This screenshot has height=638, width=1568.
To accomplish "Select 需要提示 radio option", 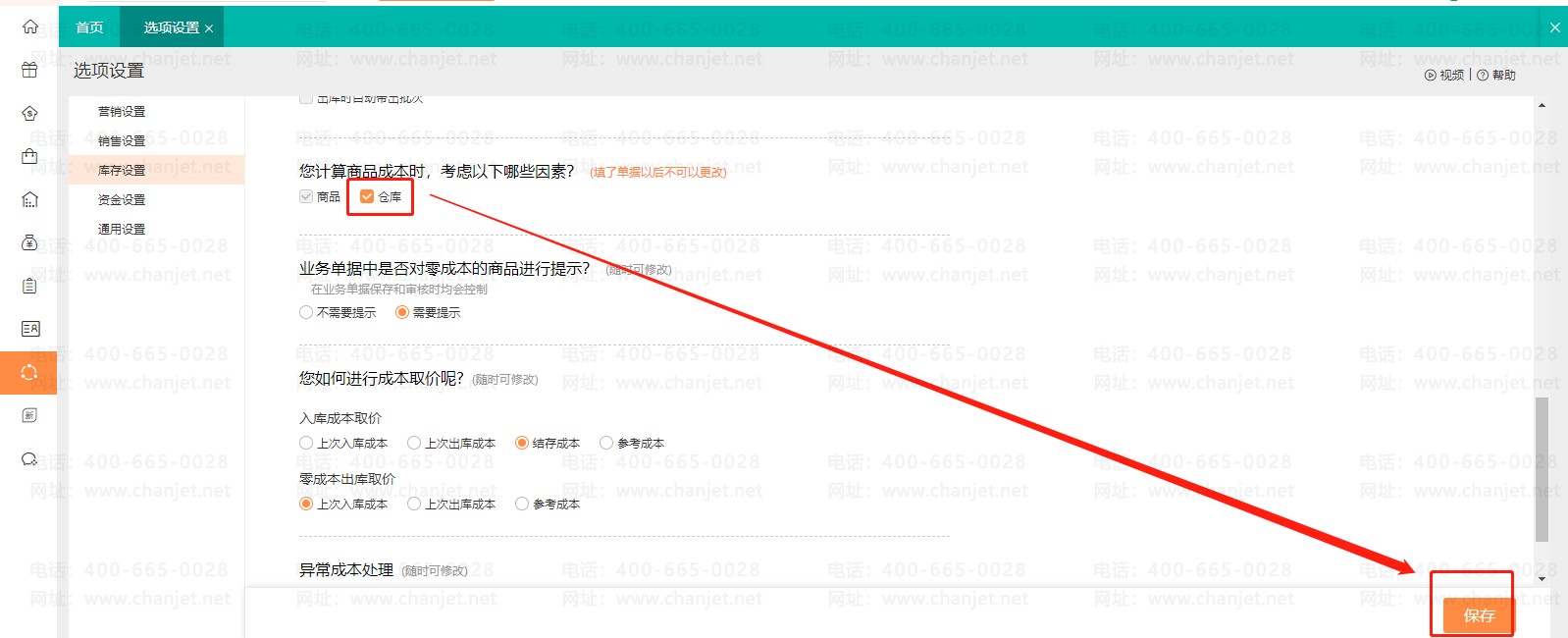I will click(402, 313).
